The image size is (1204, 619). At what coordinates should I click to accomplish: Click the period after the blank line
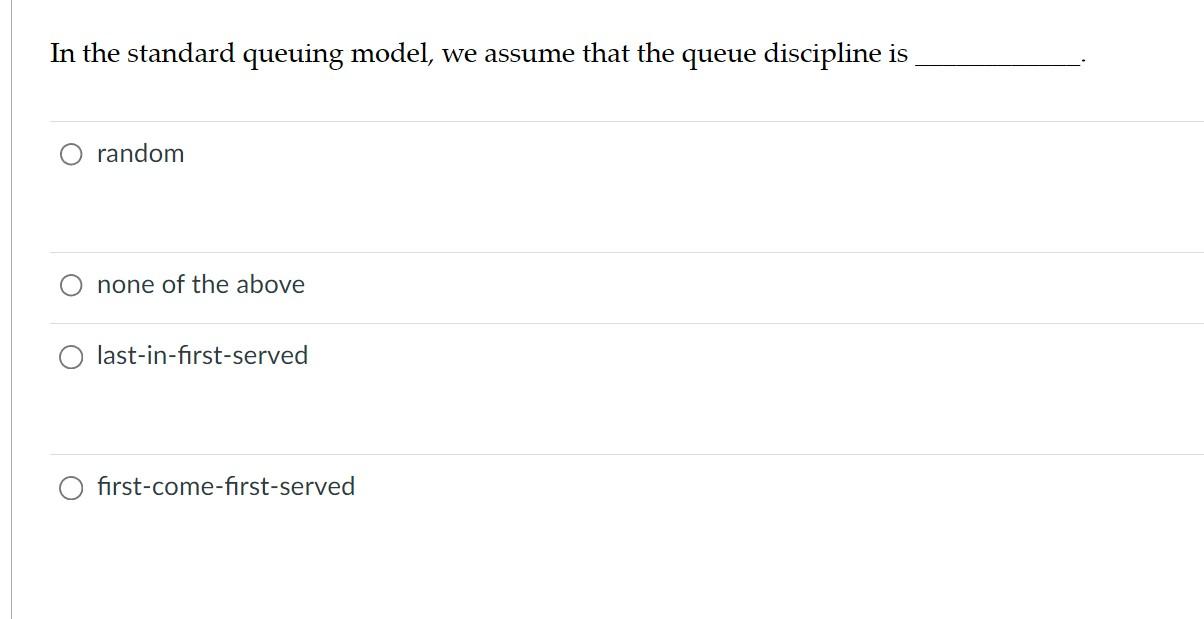[1082, 62]
